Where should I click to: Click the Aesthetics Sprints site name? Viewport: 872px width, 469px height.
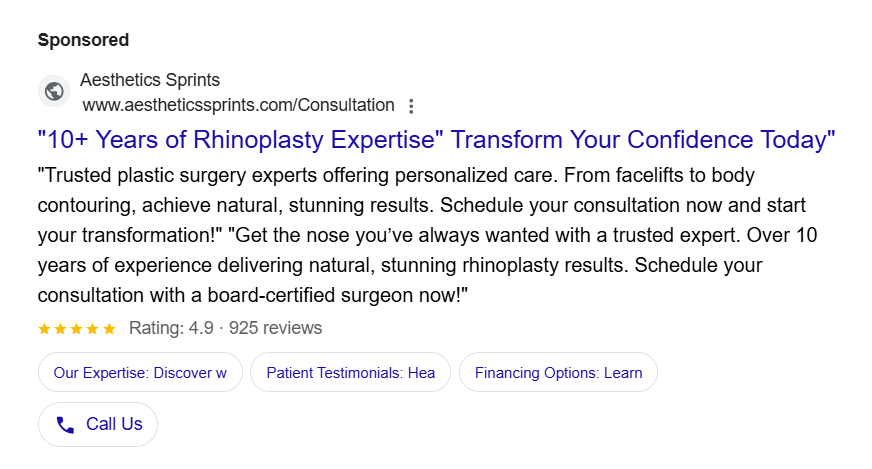[x=150, y=80]
